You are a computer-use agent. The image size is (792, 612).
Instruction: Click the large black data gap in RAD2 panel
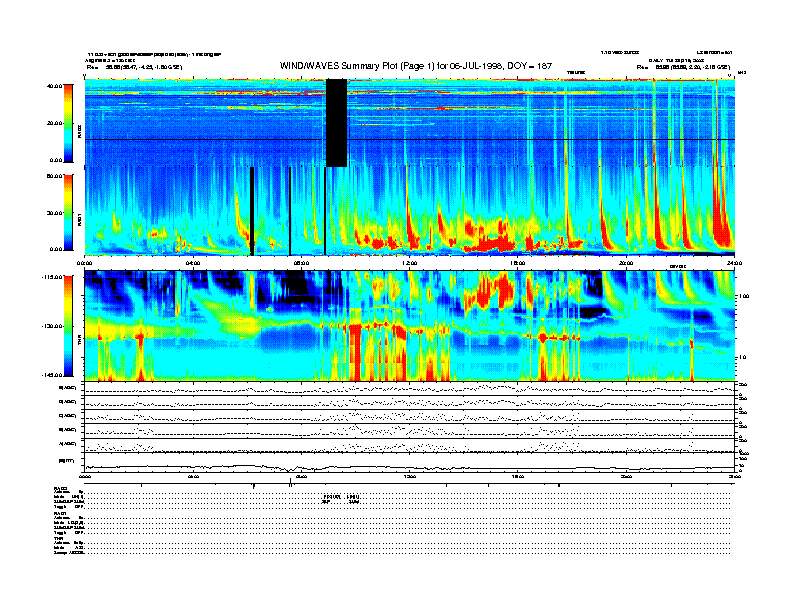coord(337,123)
